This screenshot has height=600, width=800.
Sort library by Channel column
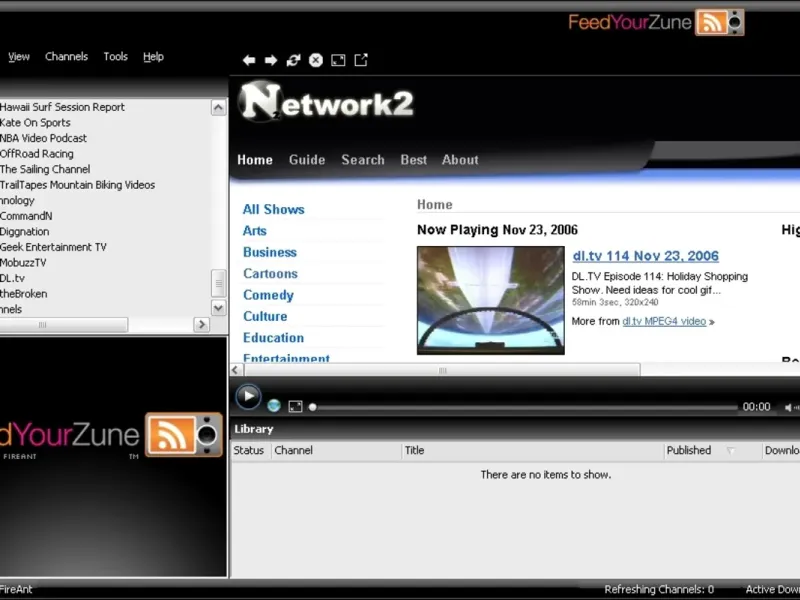[x=336, y=451]
